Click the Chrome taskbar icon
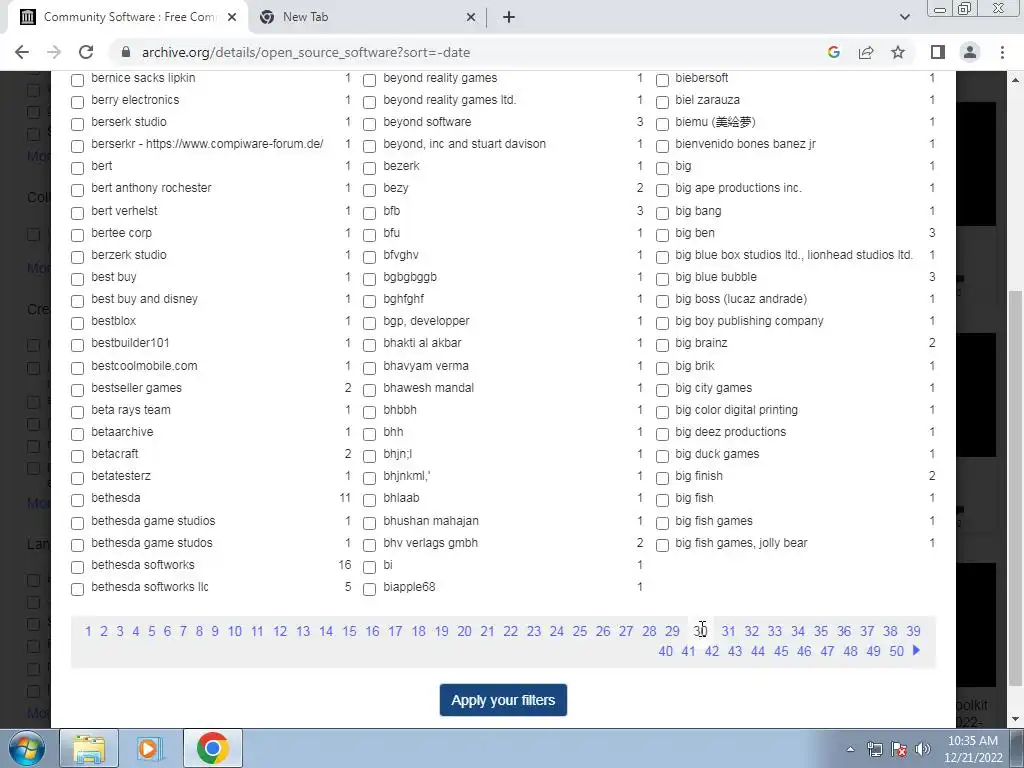1024x768 pixels. [212, 748]
